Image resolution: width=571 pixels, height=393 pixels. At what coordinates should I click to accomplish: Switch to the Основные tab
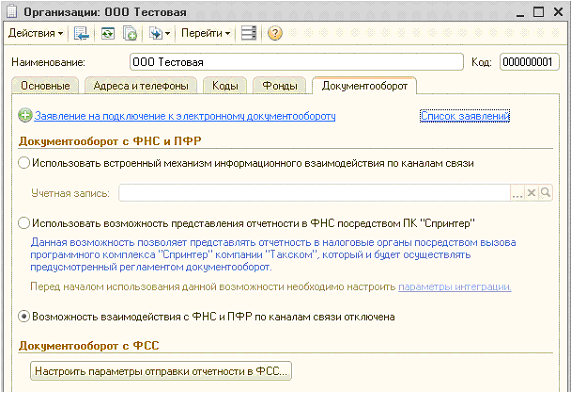click(45, 86)
